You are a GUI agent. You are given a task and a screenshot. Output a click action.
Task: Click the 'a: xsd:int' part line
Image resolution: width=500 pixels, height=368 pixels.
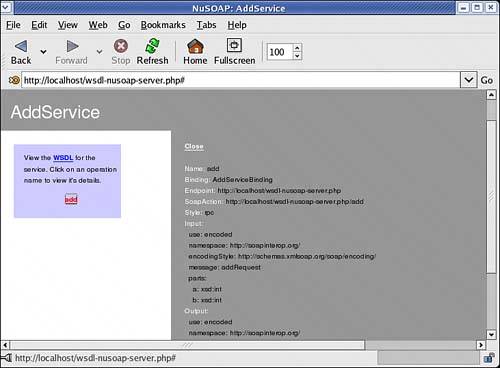pyautogui.click(x=207, y=289)
